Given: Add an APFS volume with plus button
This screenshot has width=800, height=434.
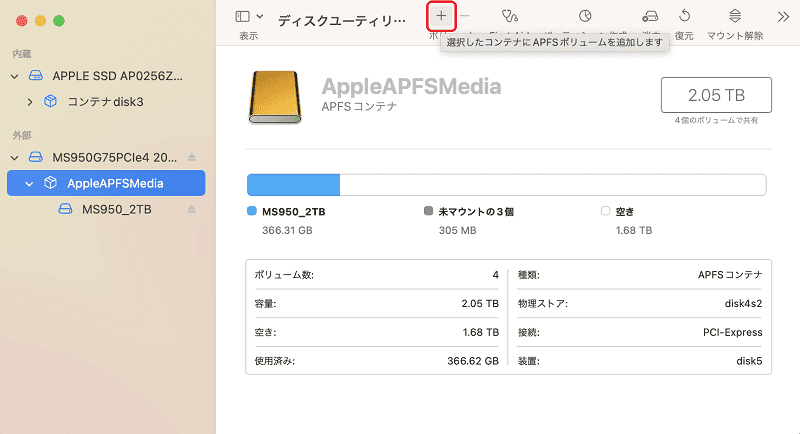Looking at the screenshot, I should pos(441,16).
